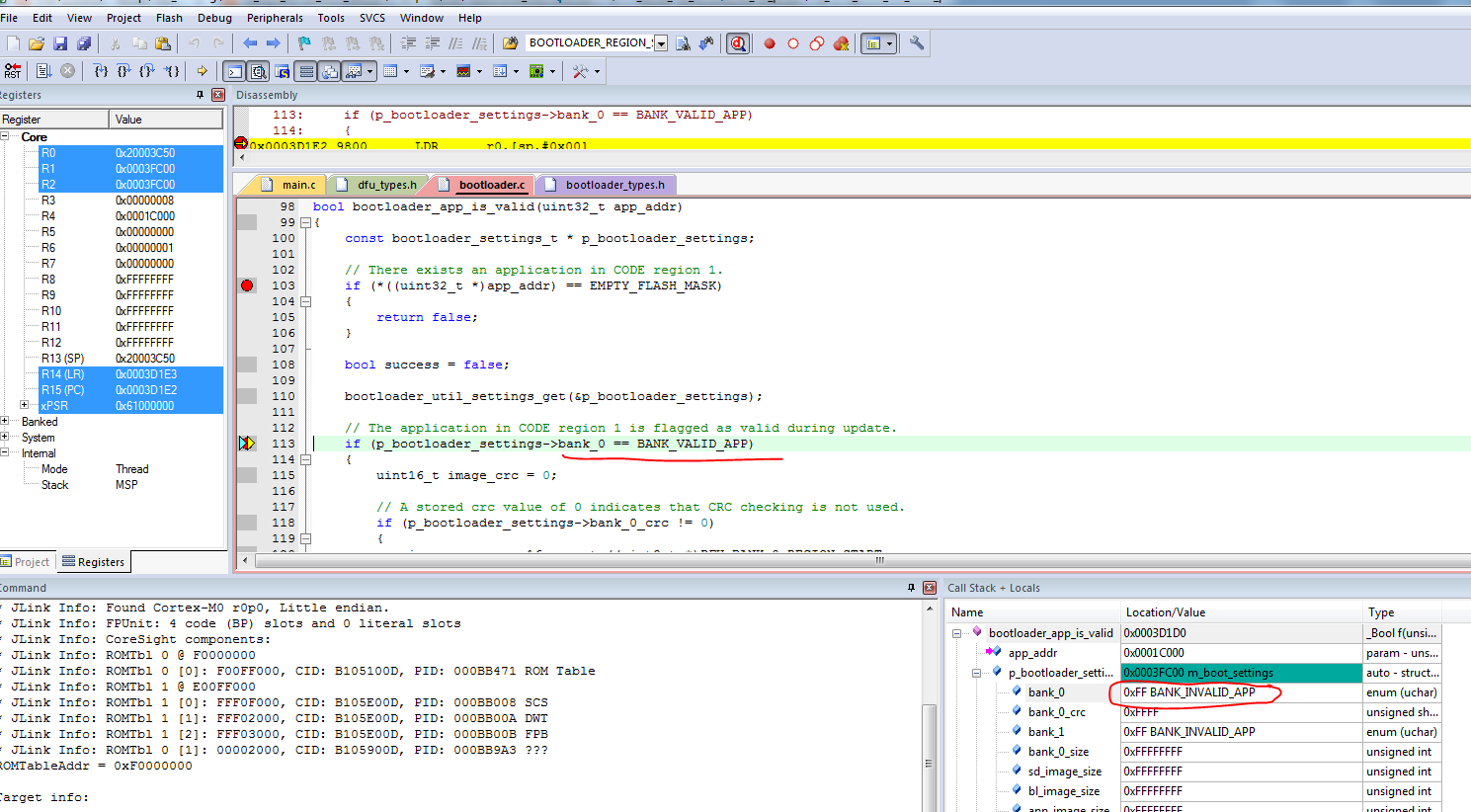Image resolution: width=1471 pixels, height=812 pixels.
Task: Click the Start/Stop Debug Session icon
Action: click(x=737, y=43)
